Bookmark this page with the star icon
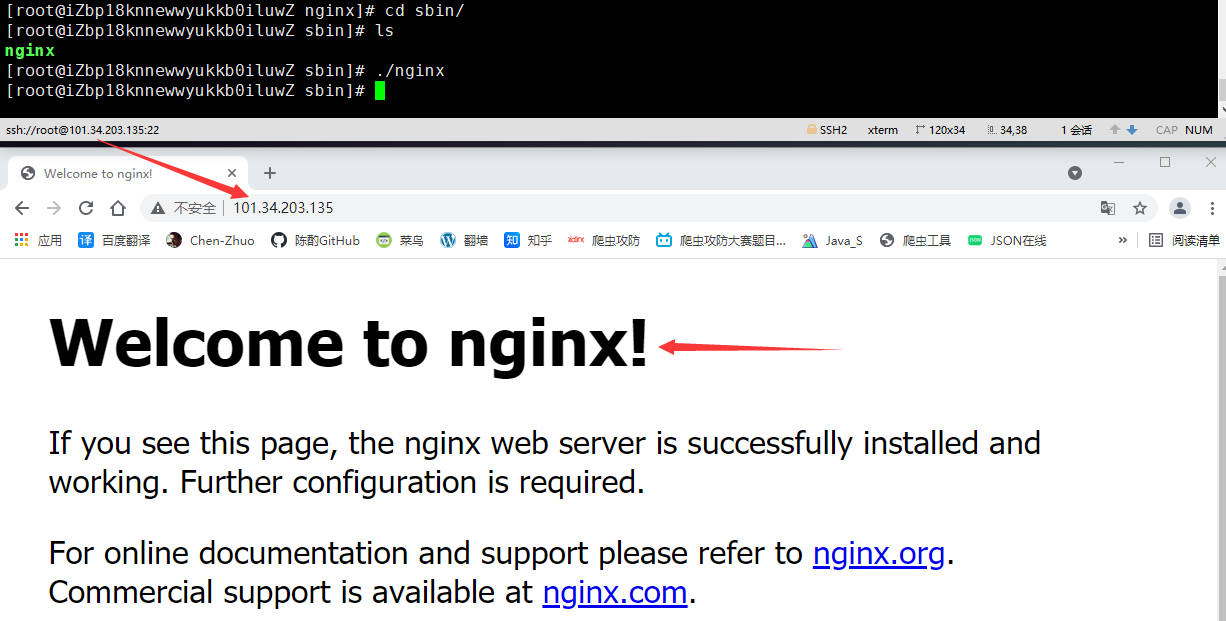 1140,208
